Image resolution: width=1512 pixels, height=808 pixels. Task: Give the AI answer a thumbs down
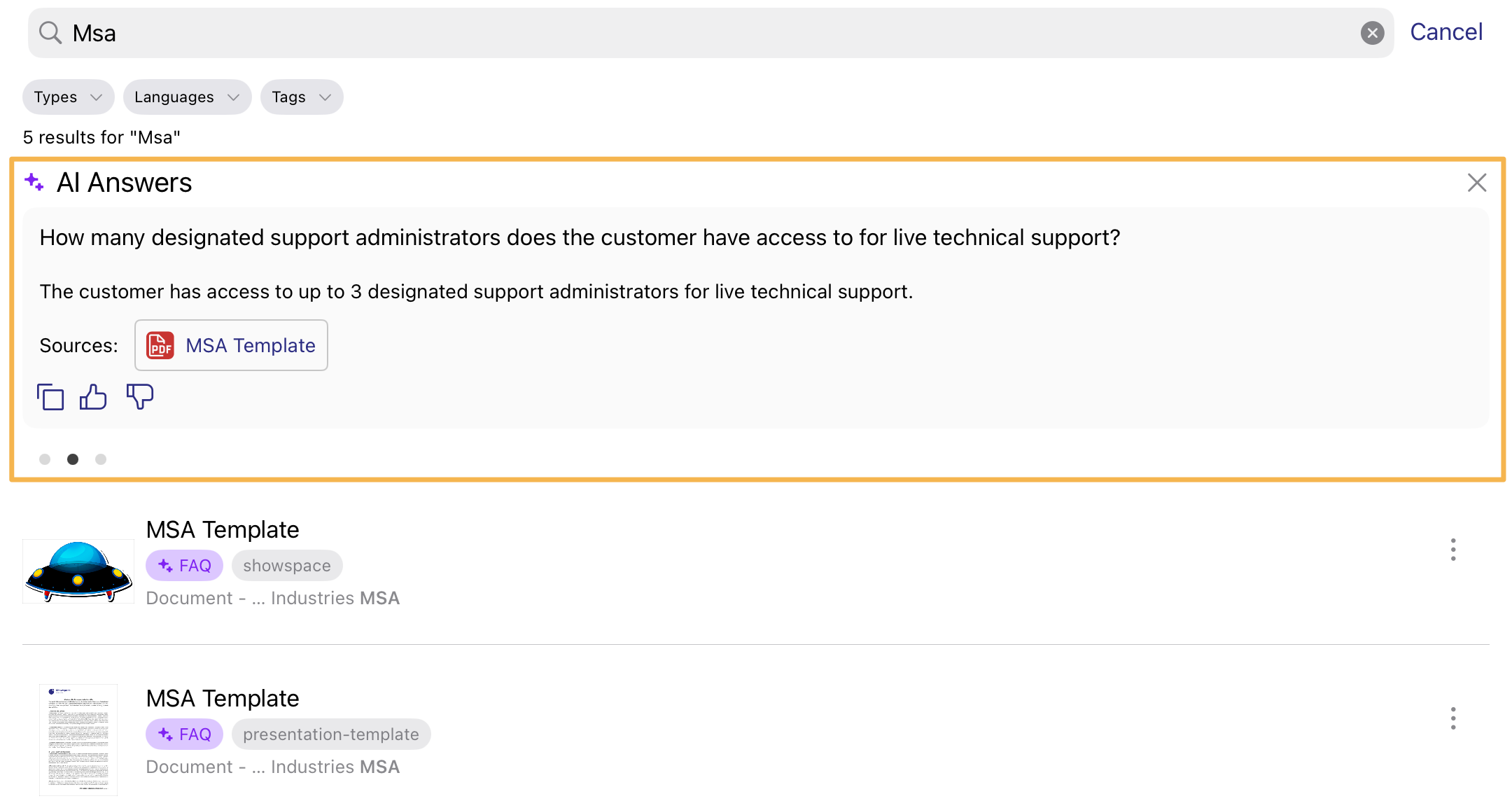(140, 398)
